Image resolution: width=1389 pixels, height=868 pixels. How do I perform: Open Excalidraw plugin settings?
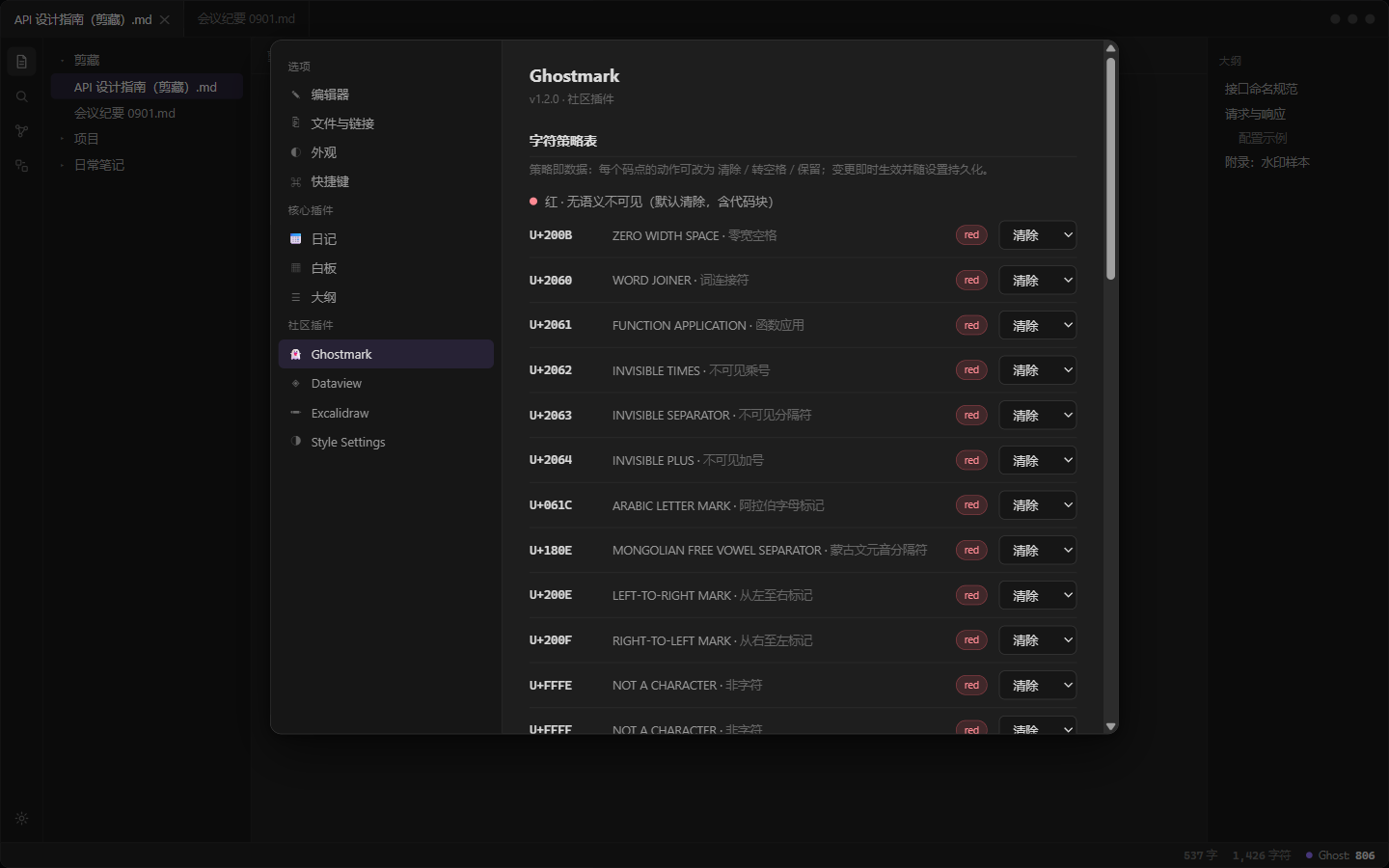coord(386,413)
